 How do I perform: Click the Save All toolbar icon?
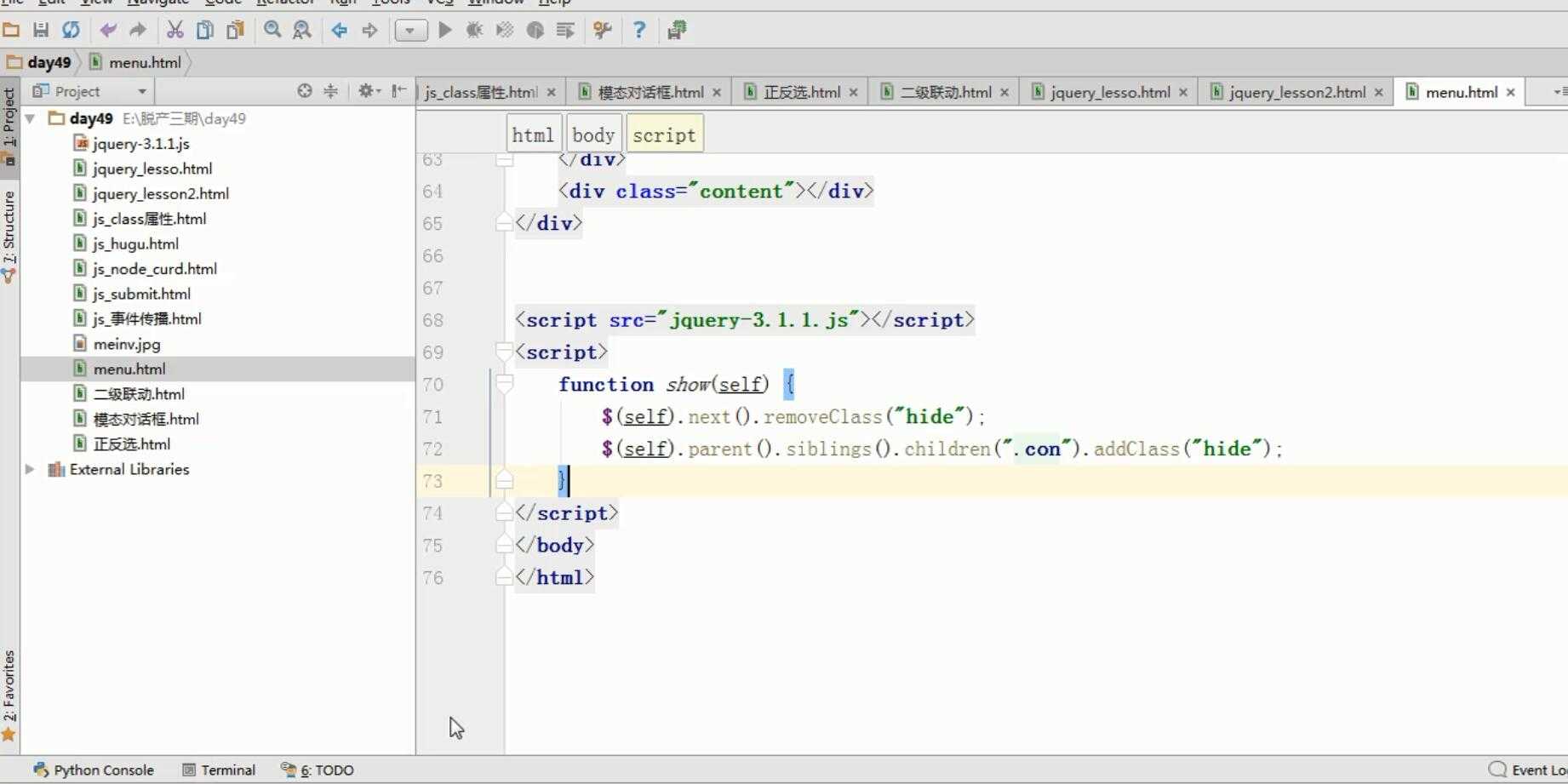(x=41, y=31)
